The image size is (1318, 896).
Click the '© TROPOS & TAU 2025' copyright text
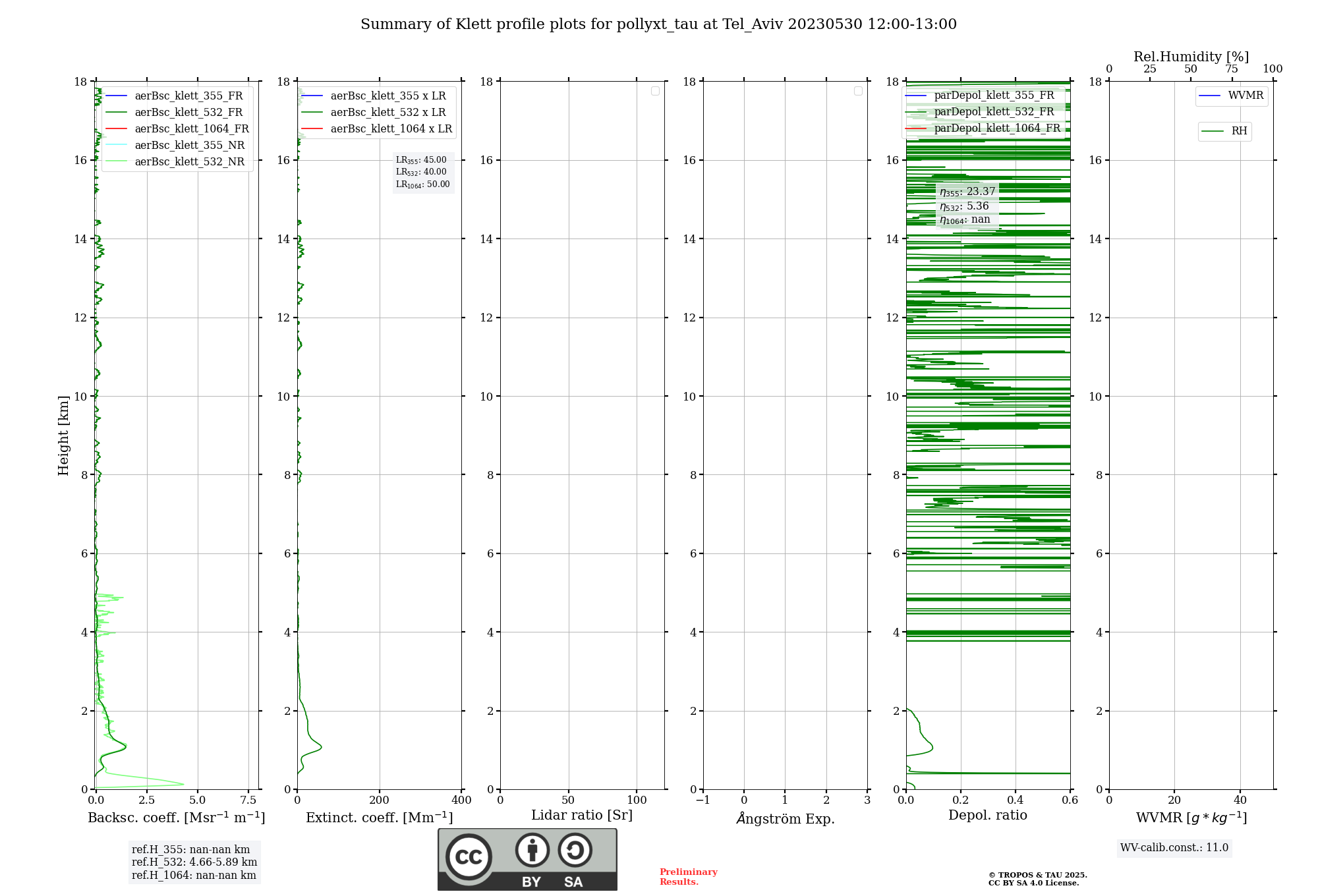pos(1038,876)
